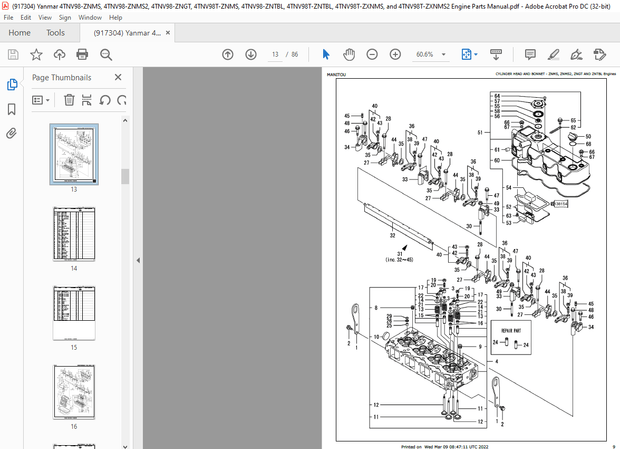Add a comment with the speech bubble

point(530,55)
